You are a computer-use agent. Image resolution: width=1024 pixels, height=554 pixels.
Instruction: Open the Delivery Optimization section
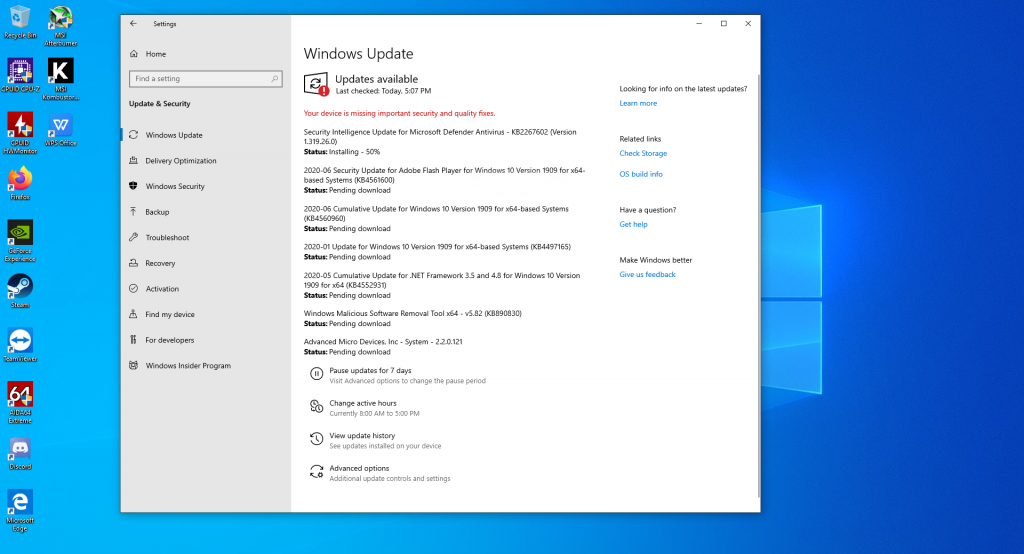pos(180,161)
